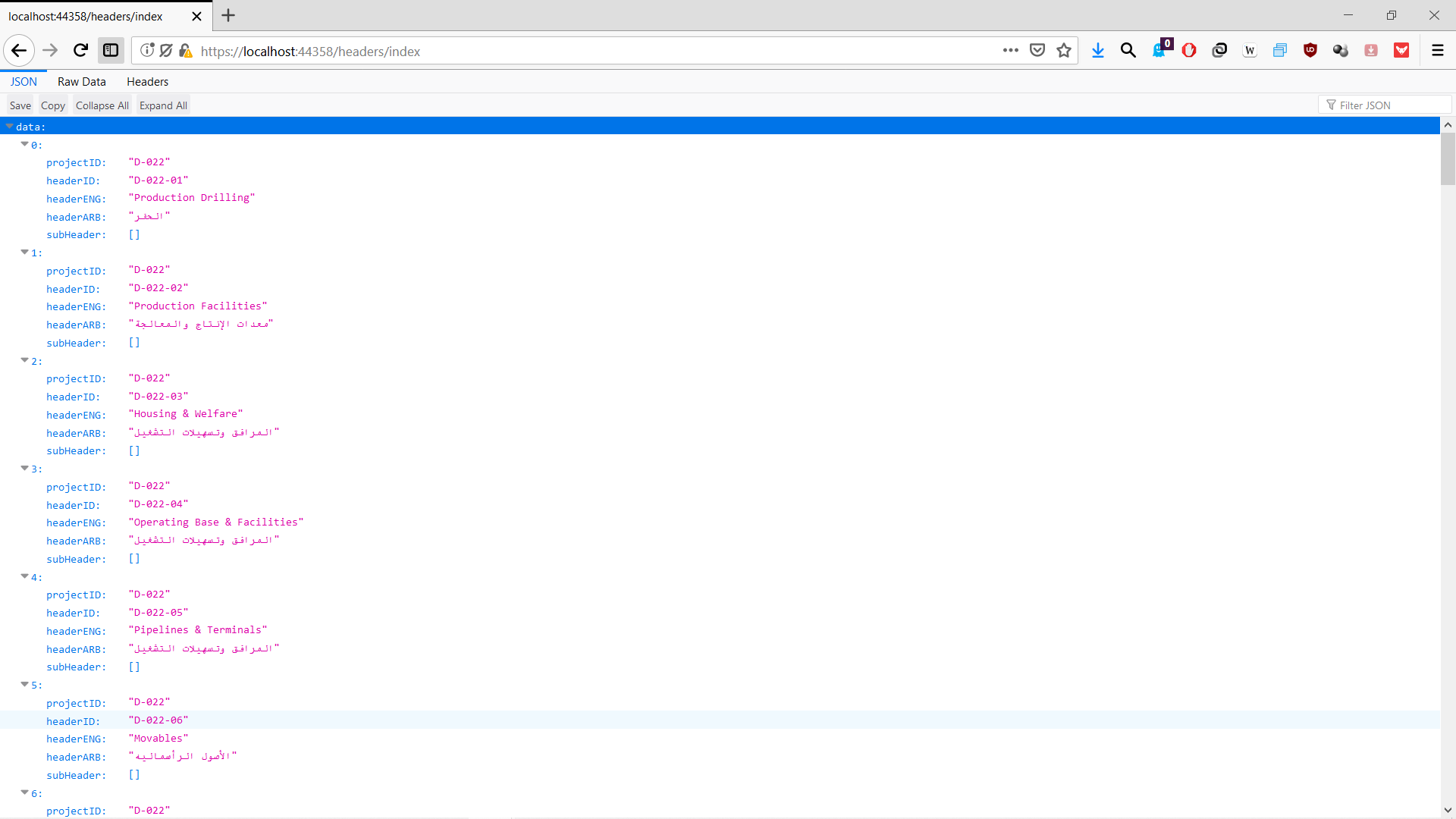Open the Firefox hamburger menu

pyautogui.click(x=1437, y=51)
